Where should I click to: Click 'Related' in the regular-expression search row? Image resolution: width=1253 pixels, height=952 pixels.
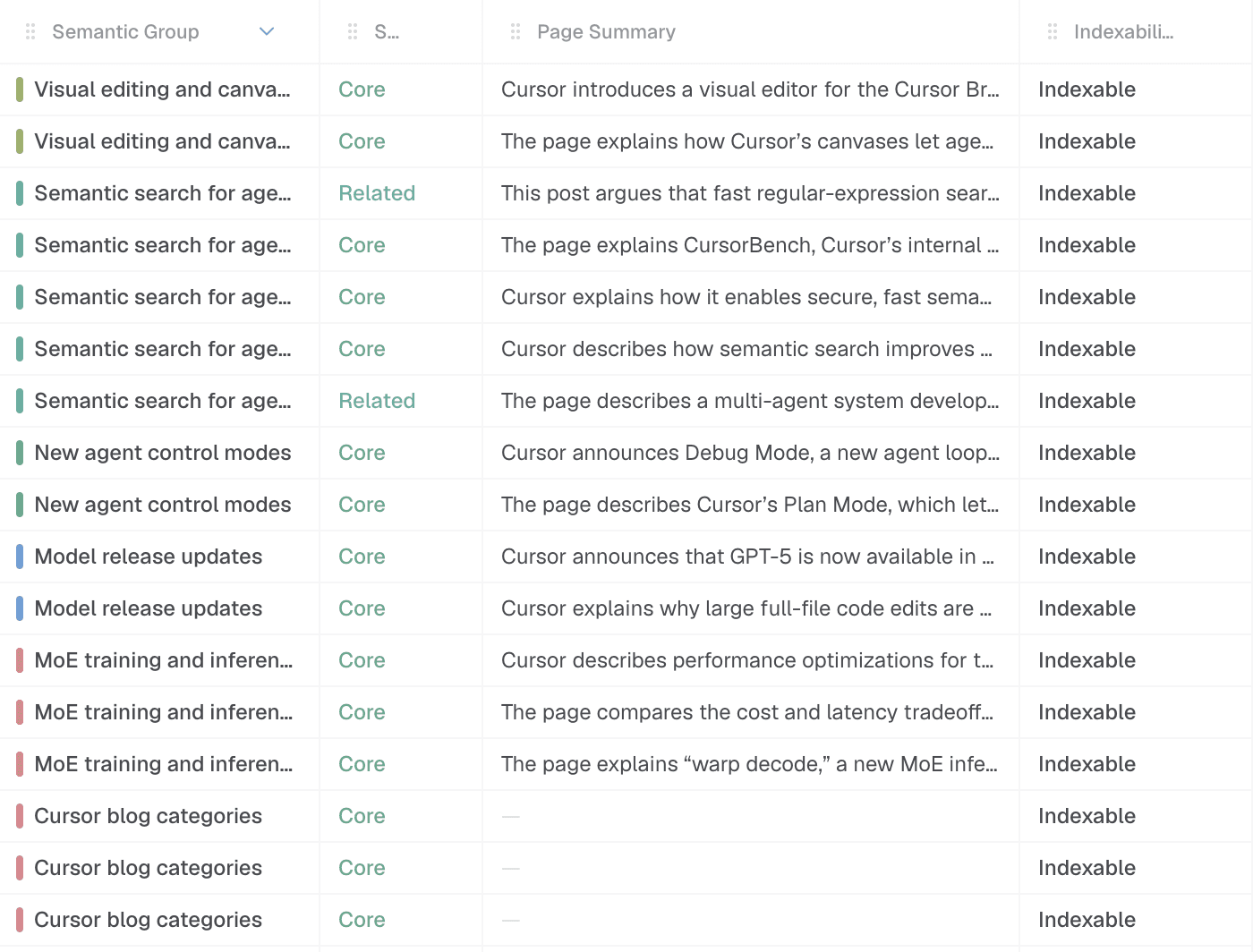point(377,193)
